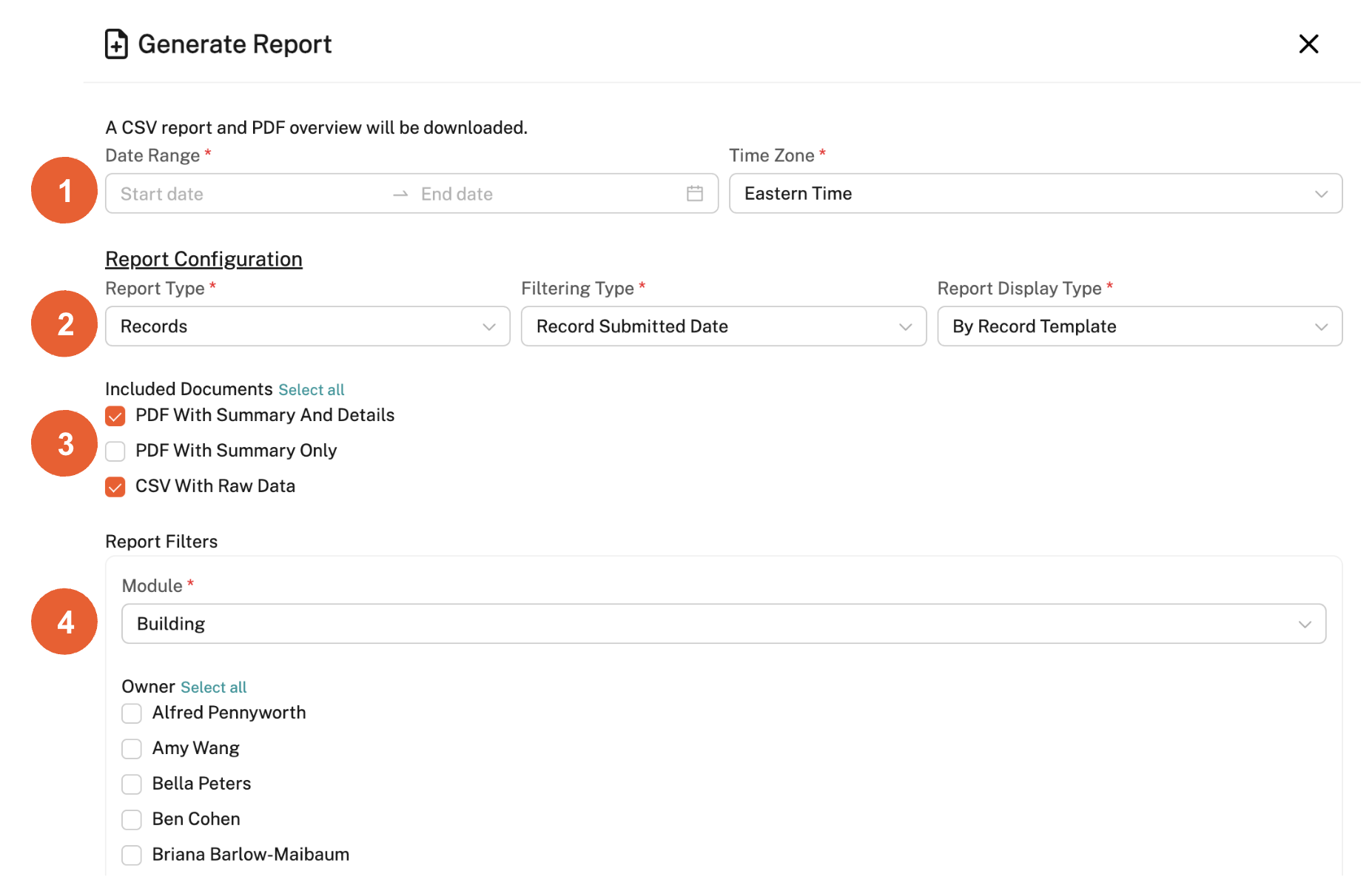Click the arrow between start and end date
1372x891 pixels.
400,194
